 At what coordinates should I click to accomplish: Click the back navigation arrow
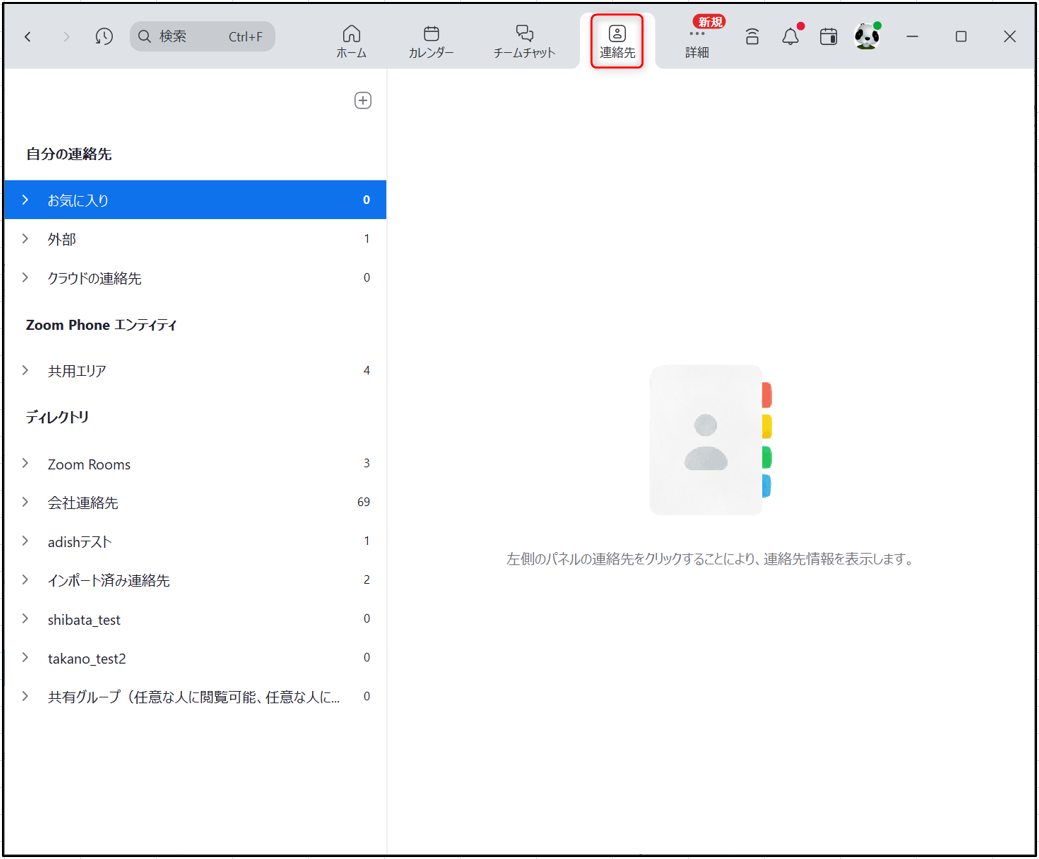click(x=28, y=37)
